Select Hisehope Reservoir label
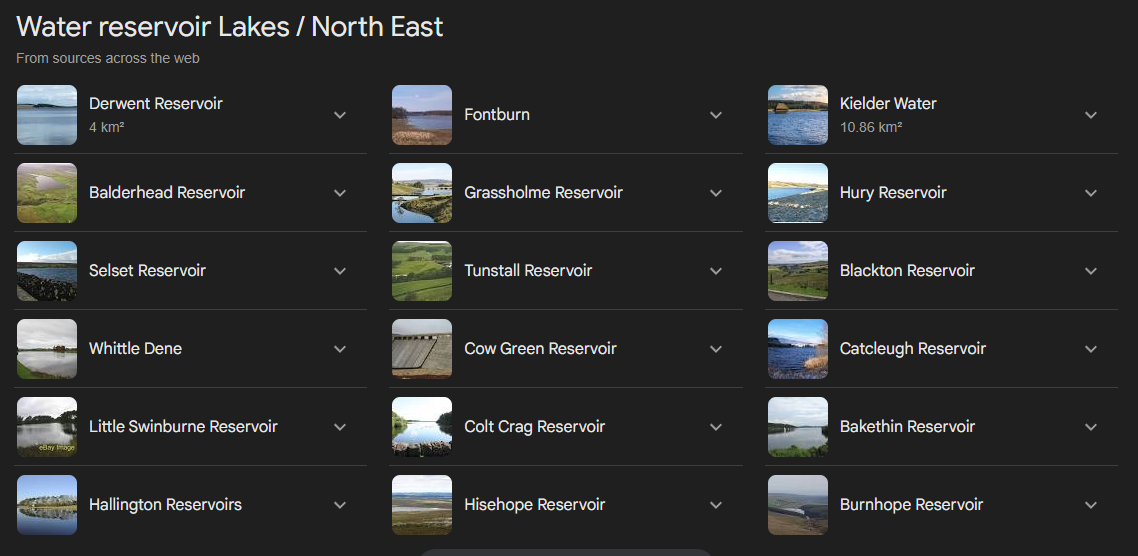 click(x=534, y=505)
